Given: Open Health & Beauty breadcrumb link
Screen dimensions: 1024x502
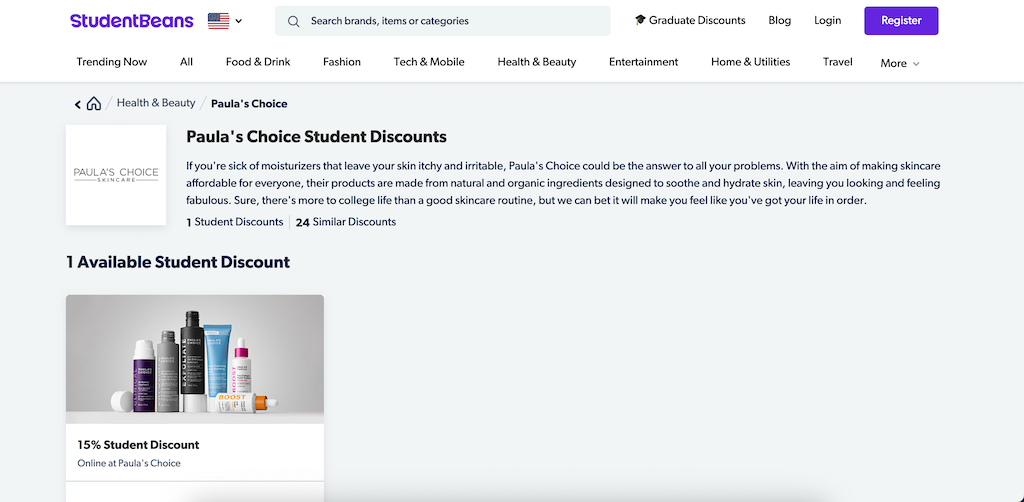Looking at the screenshot, I should pyautogui.click(x=156, y=102).
